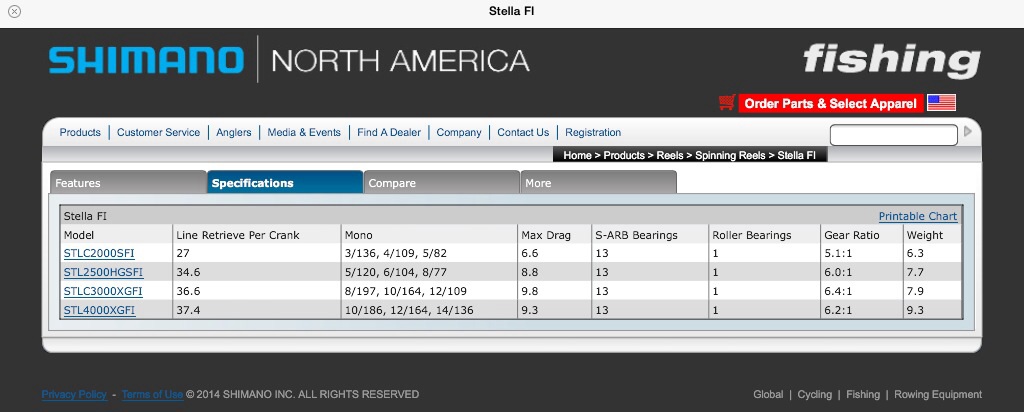Close the Stella FI window
Screen dimensions: 1024x412
[x=14, y=11]
